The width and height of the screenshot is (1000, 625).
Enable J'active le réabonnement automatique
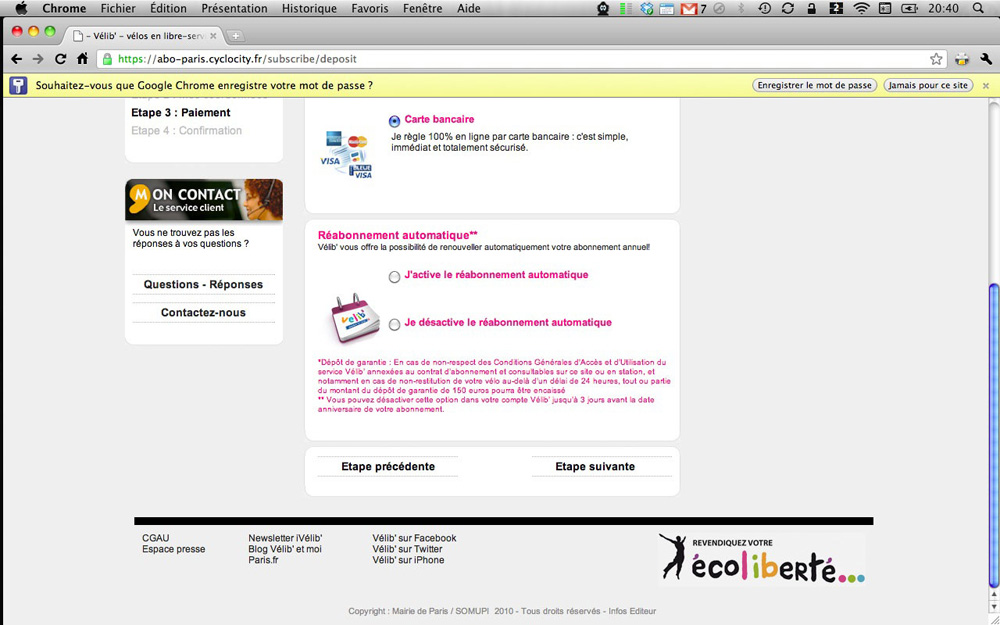coord(394,277)
